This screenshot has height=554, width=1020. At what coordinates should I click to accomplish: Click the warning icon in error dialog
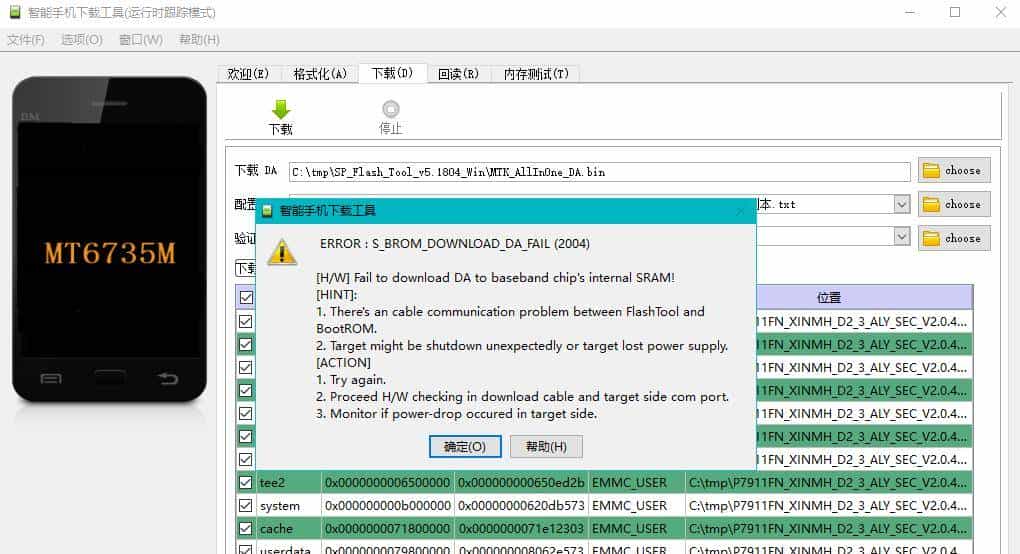(x=282, y=252)
